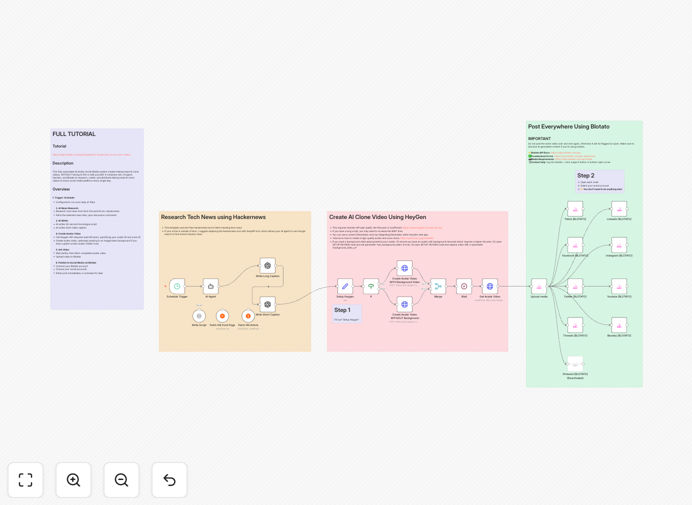Select the Threads Blotato node
The height and width of the screenshot is (505, 692).
click(x=575, y=325)
